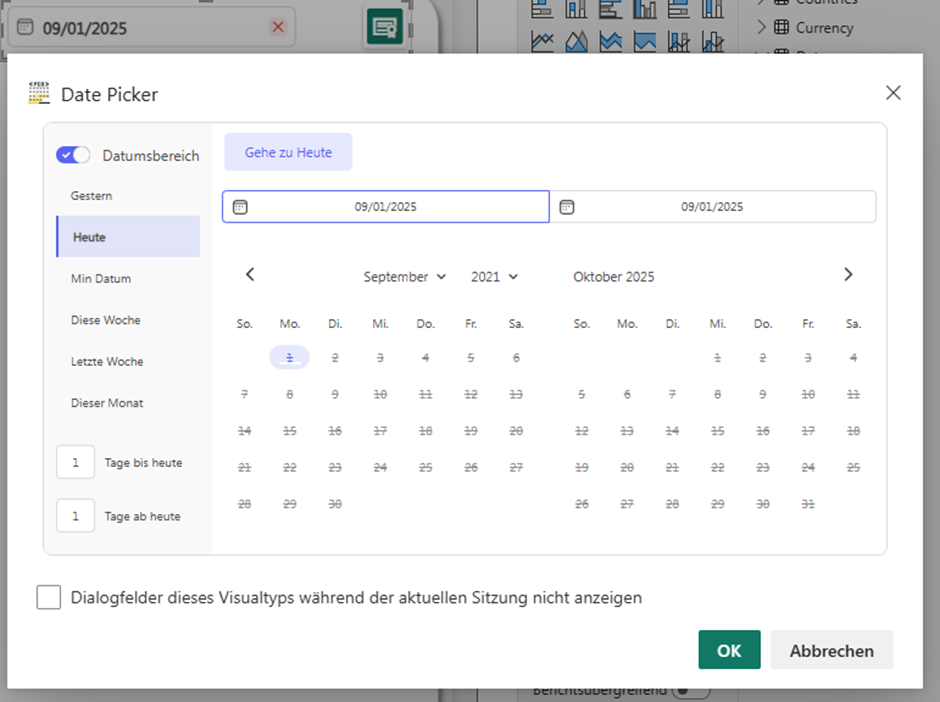Click the Oktober 2025 month heading
Viewport: 940px width, 702px height.
[613, 277]
